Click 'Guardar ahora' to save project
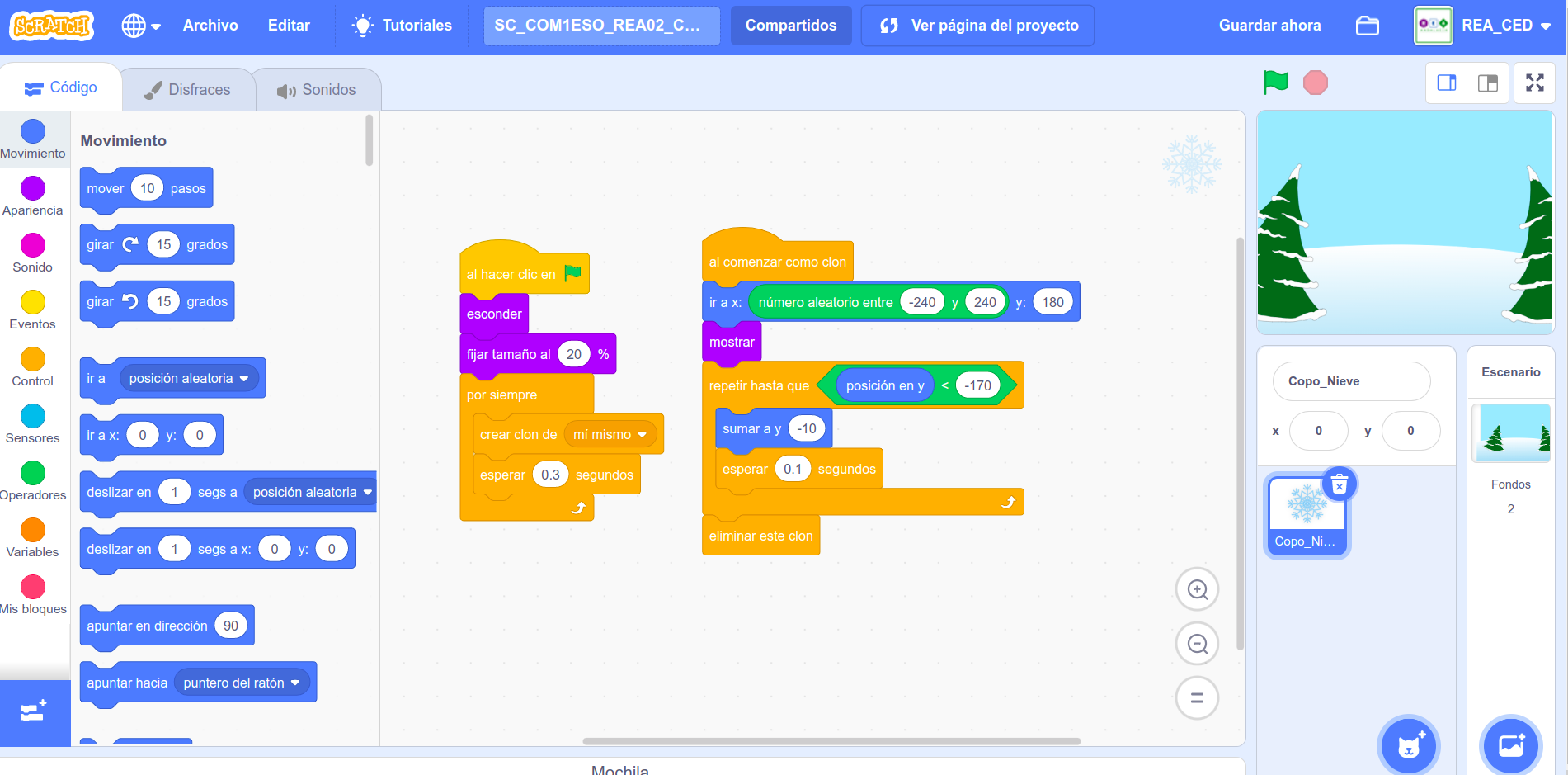1568x775 pixels. (1269, 26)
